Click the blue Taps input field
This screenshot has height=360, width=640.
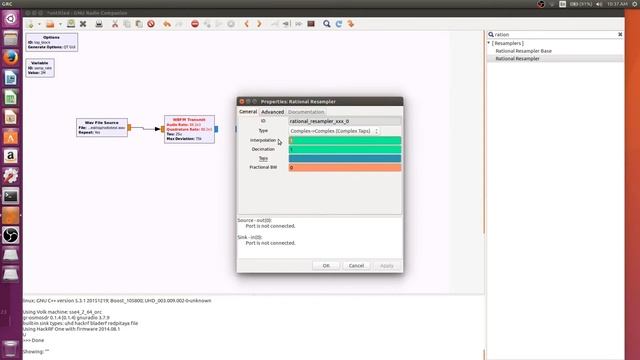345,158
